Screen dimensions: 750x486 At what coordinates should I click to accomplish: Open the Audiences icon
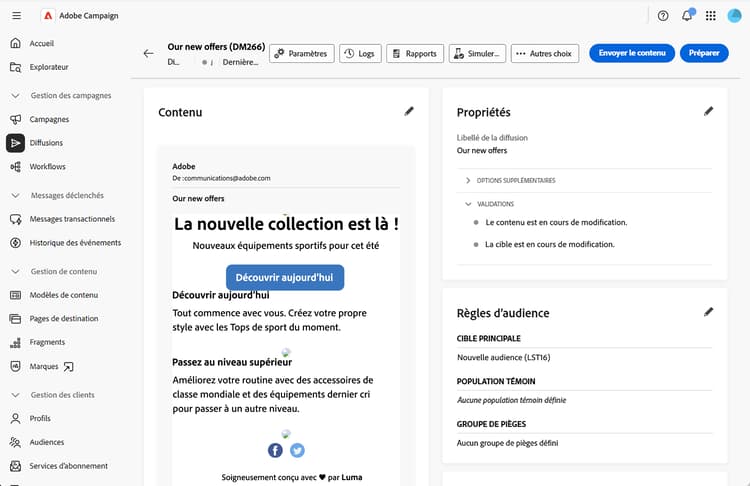point(15,442)
